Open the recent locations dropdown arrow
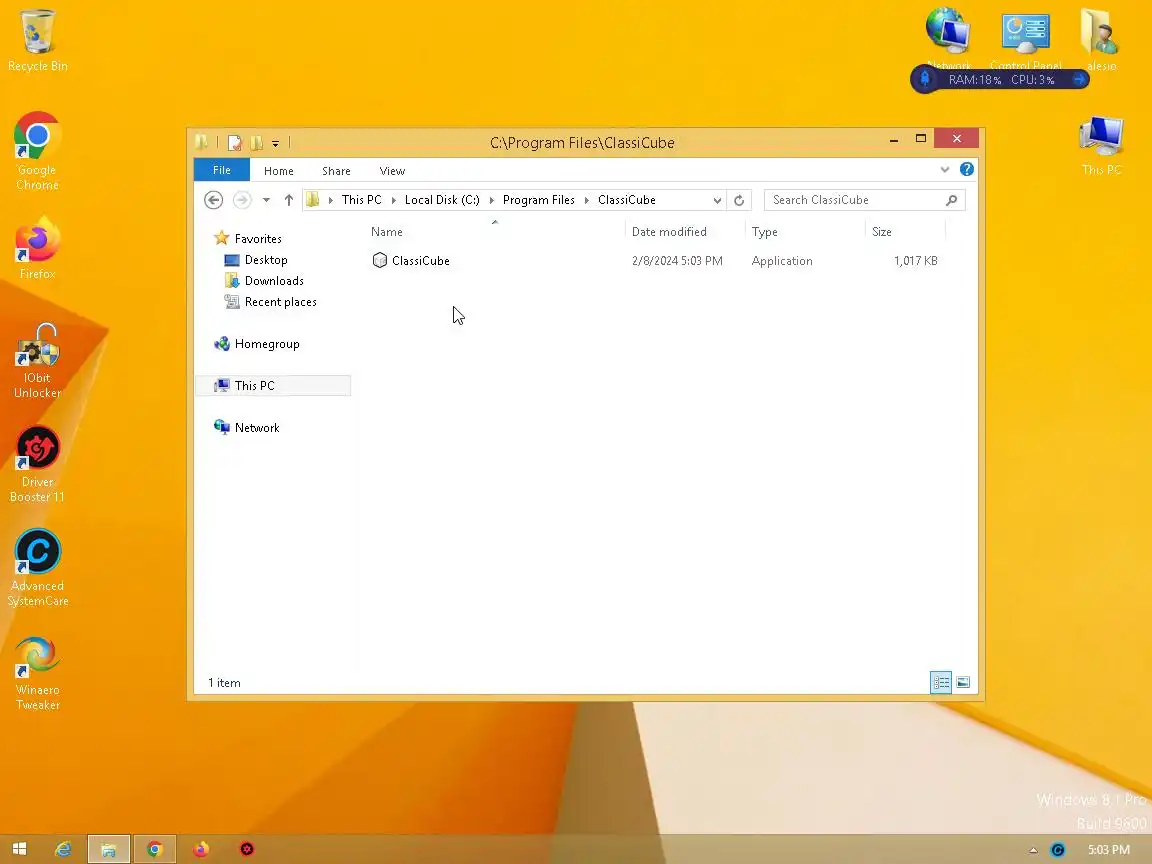This screenshot has height=864, width=1152. tap(266, 200)
